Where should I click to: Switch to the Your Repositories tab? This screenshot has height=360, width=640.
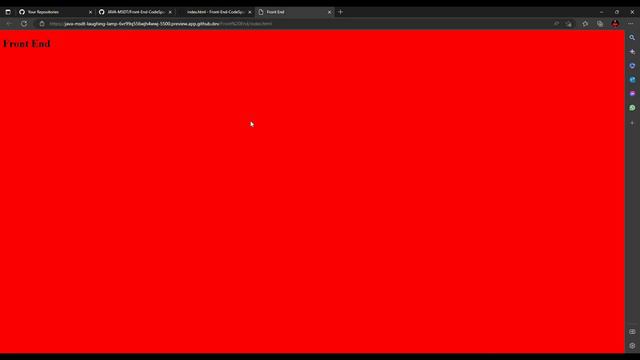click(56, 12)
